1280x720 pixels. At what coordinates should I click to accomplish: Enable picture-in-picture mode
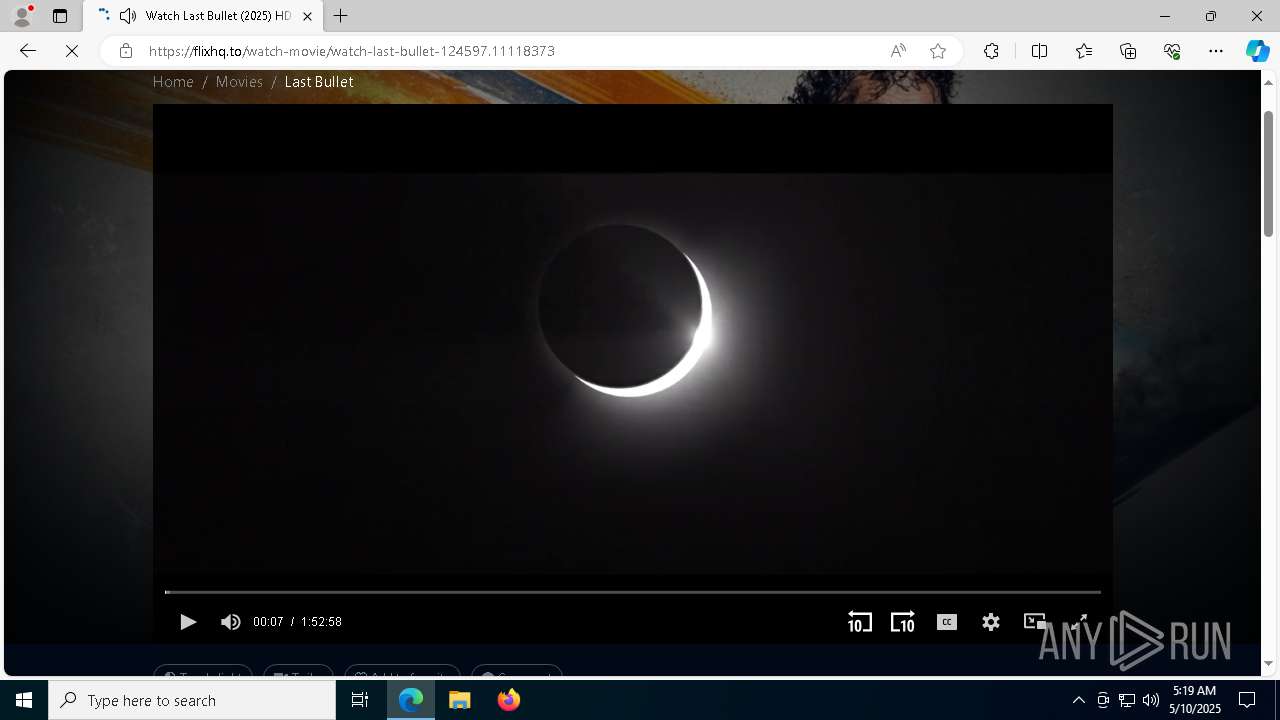point(1035,622)
